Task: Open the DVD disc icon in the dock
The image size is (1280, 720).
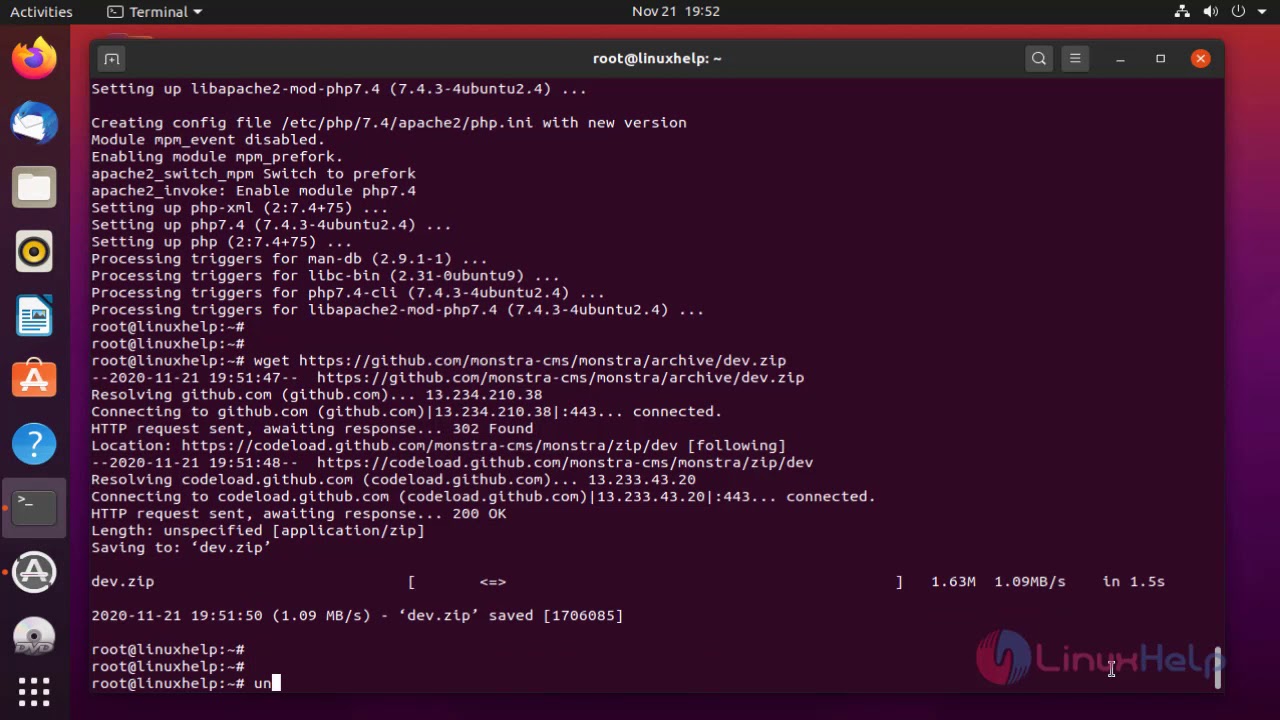Action: tap(34, 636)
